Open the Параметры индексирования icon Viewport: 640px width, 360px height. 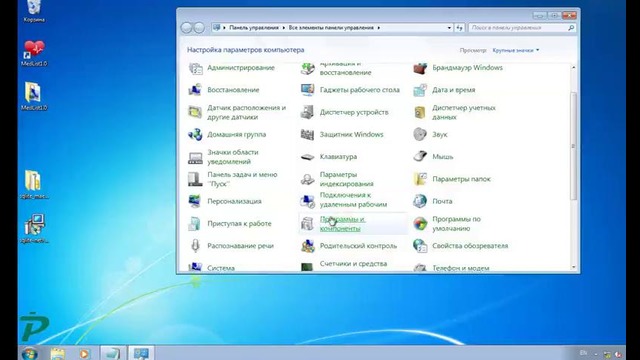(x=307, y=179)
